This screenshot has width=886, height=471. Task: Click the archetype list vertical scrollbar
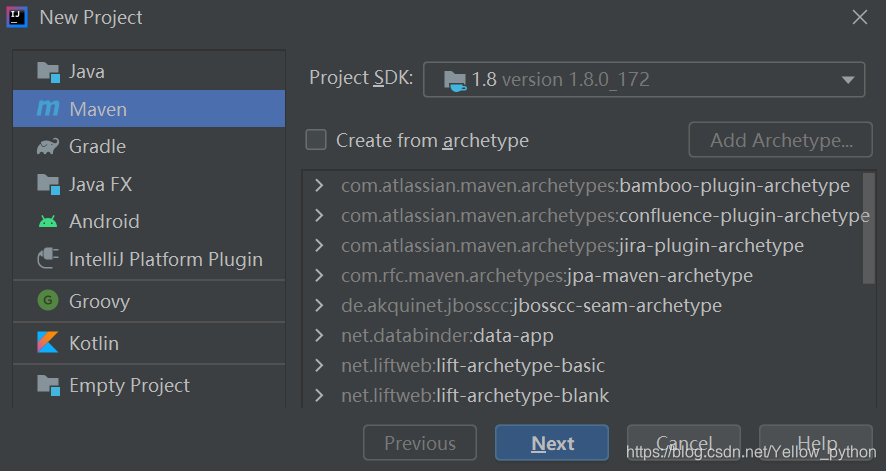click(868, 229)
